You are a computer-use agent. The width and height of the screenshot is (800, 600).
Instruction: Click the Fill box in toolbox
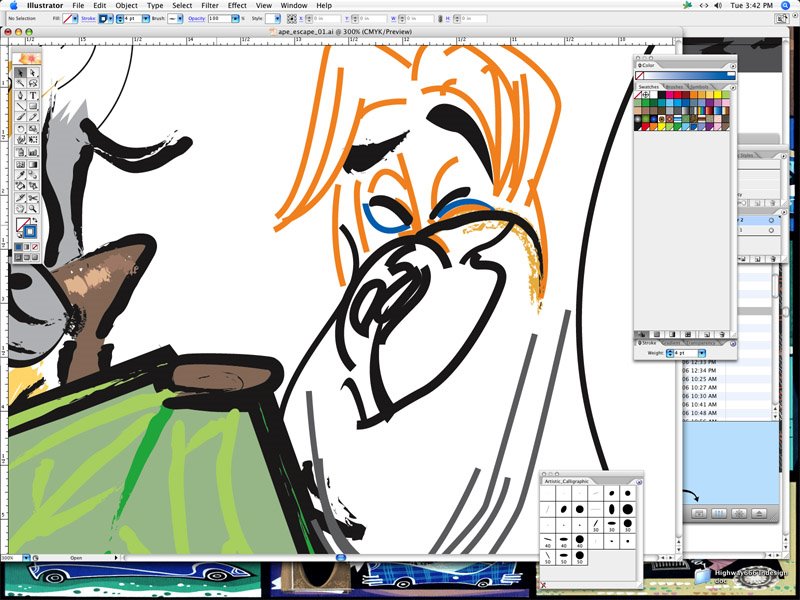pyautogui.click(x=22, y=224)
